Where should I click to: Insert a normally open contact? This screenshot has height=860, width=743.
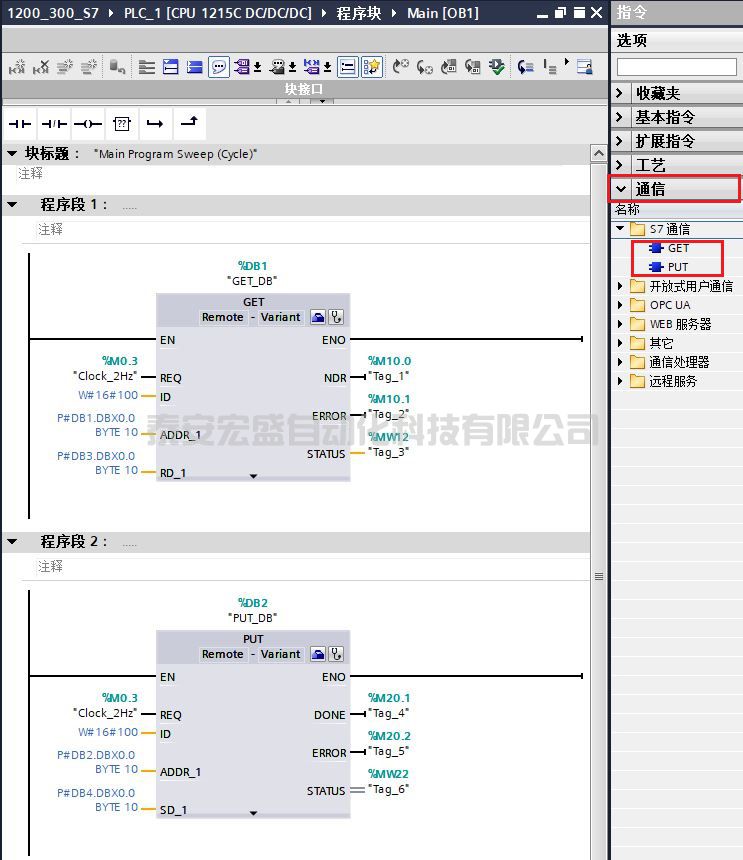(20, 124)
